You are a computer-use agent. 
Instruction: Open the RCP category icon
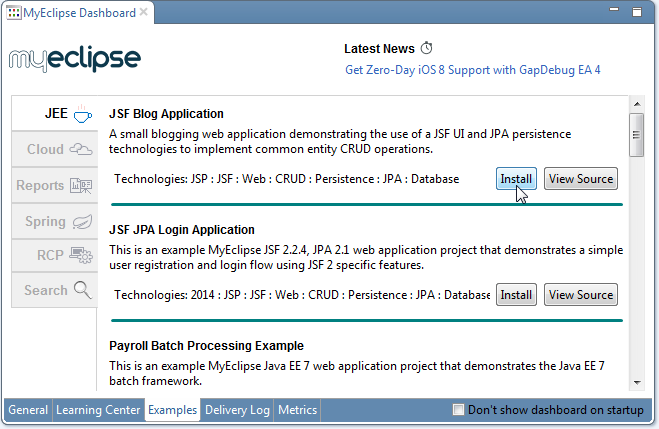point(82,255)
